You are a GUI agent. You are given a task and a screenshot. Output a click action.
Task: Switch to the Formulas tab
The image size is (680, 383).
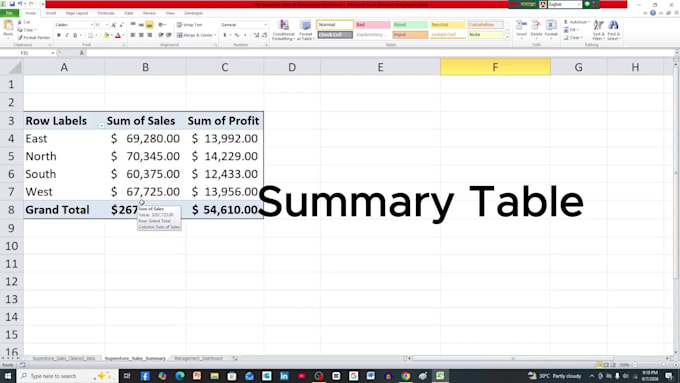106,13
